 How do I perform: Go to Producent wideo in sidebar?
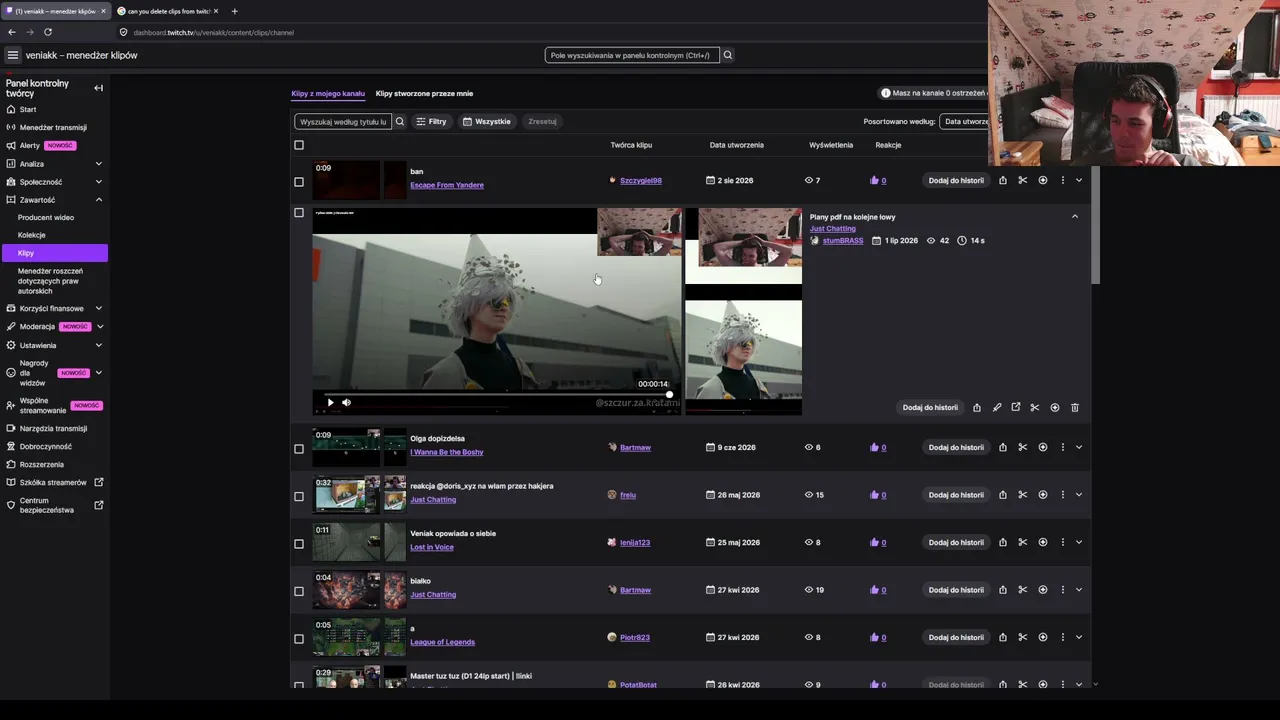click(x=46, y=218)
